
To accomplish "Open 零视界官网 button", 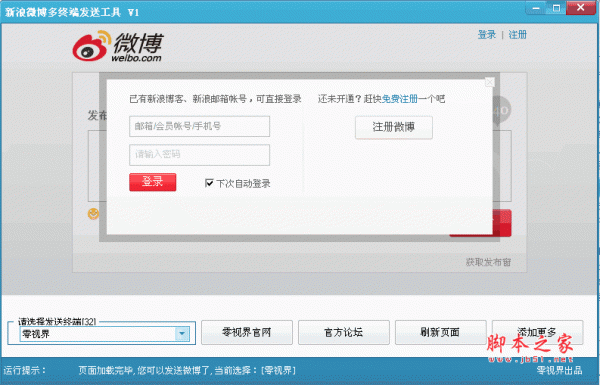I will 247,332.
